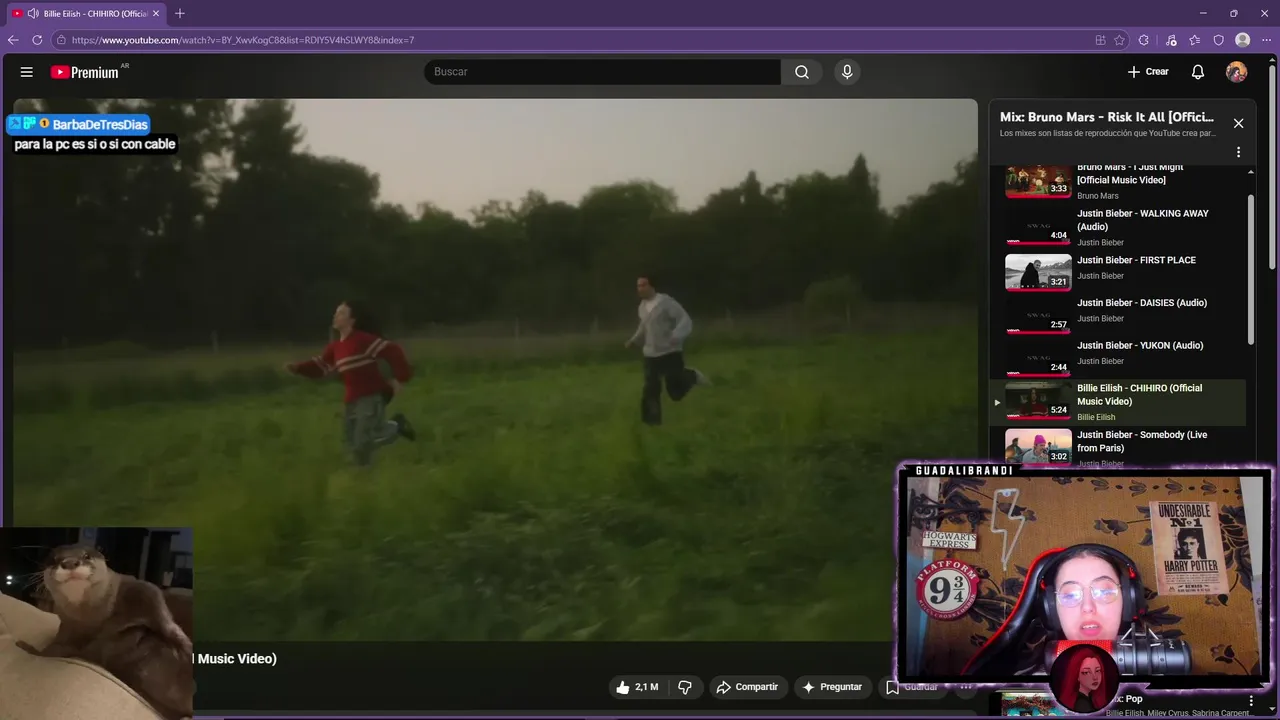Close the Mix playlist panel
This screenshot has height=720, width=1280.
(1238, 123)
